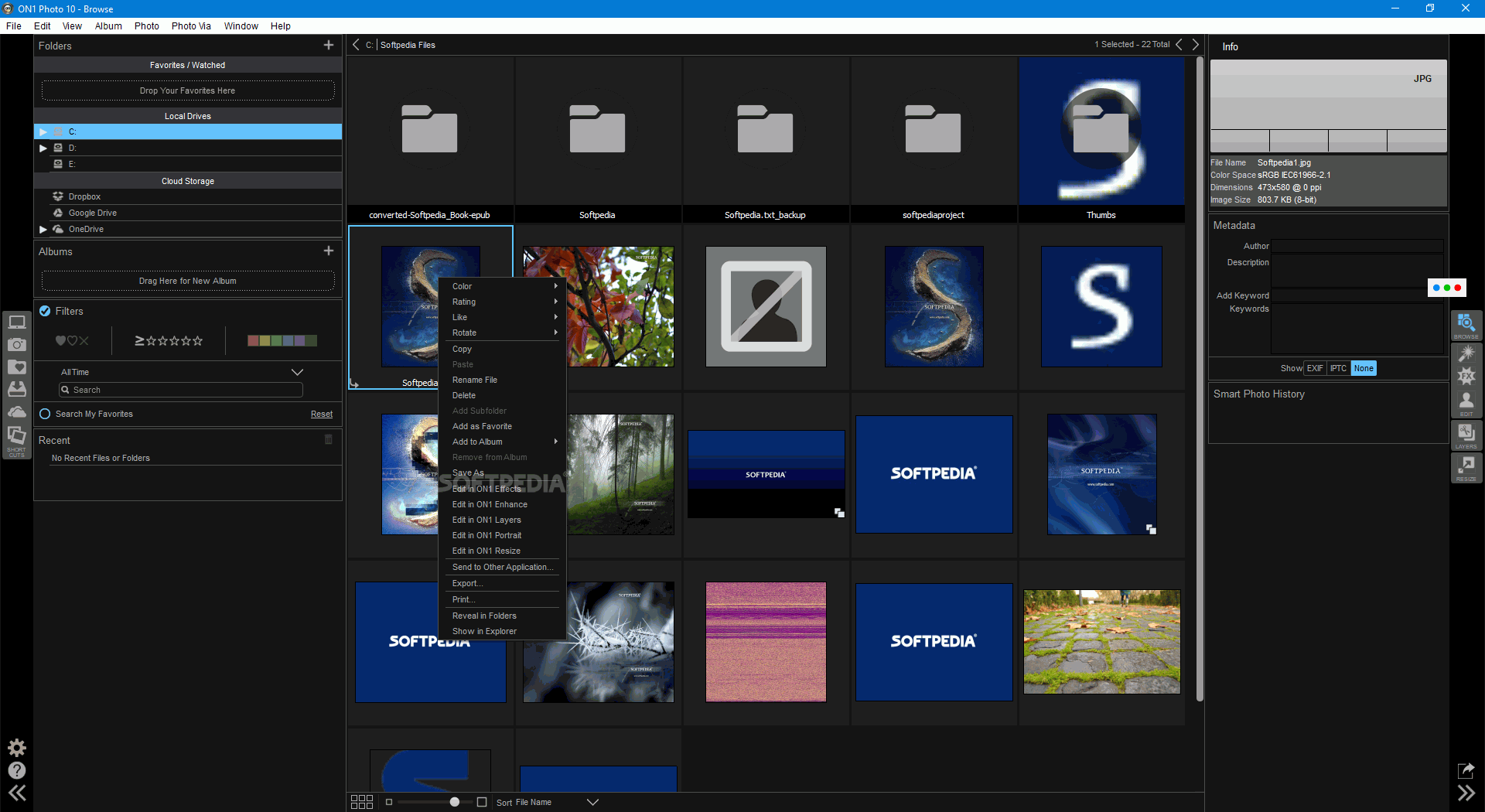The height and width of the screenshot is (812, 1485).
Task: Expand the Rating submenu in context menu
Action: pos(503,302)
